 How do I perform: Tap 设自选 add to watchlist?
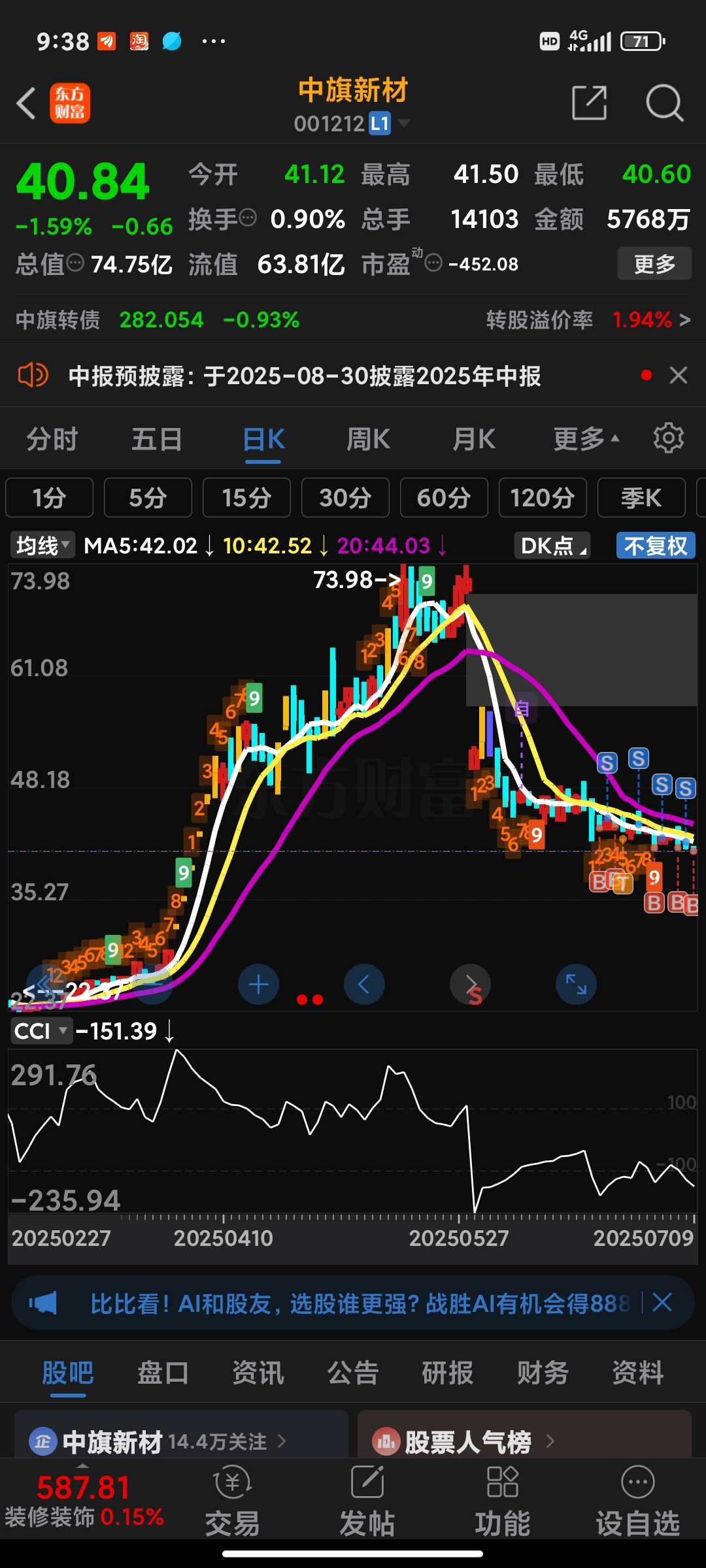[x=637, y=1502]
